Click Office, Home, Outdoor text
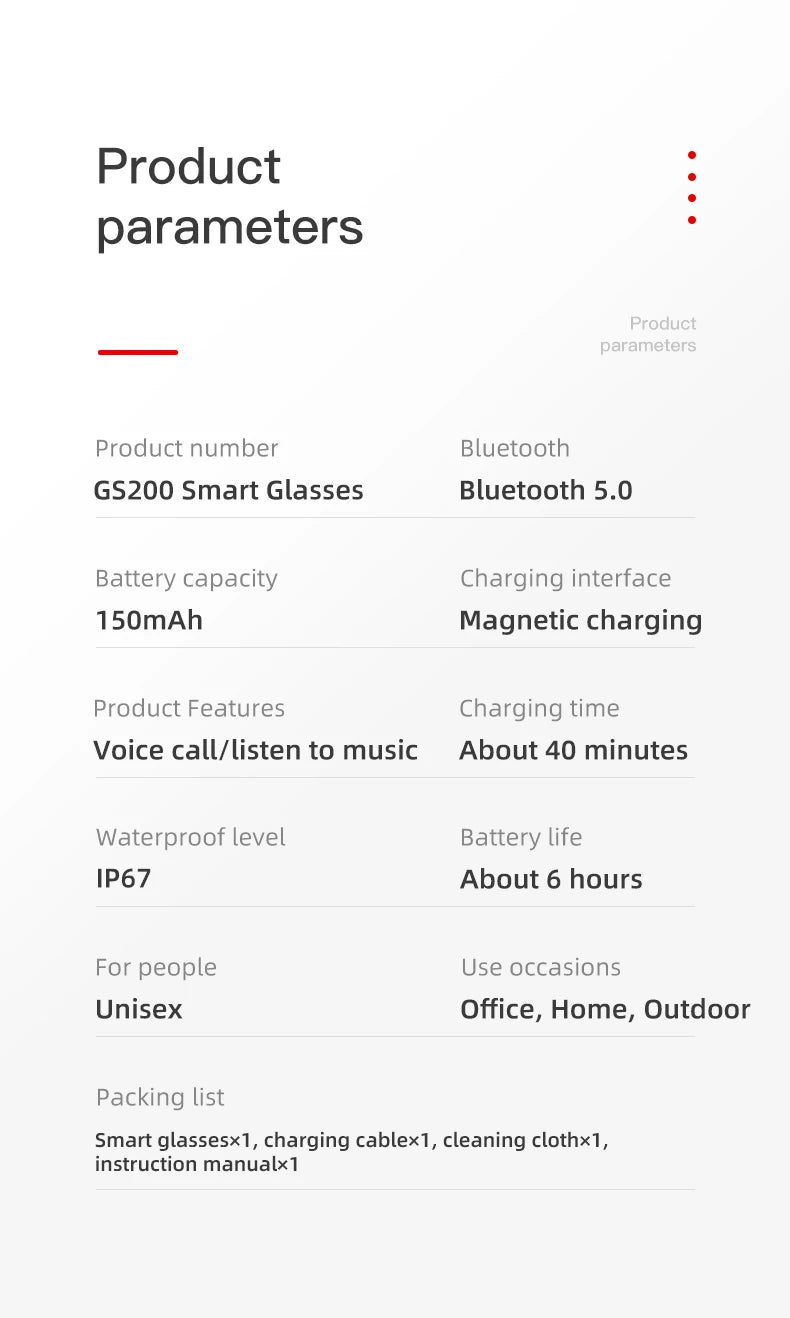Screen dimensions: 790x1318 click(605, 1009)
